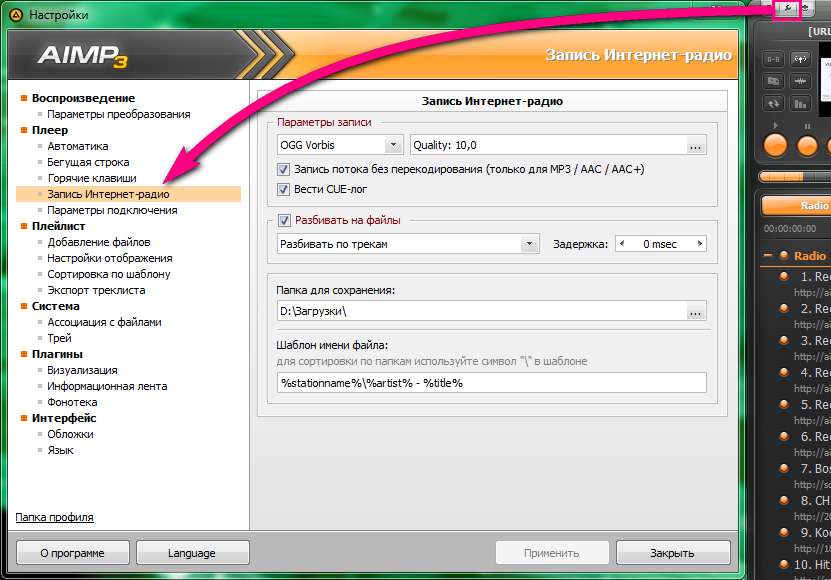831x580 pixels.
Task: Toggle the 'Вести CUE-лог' checkbox
Action: [x=284, y=189]
